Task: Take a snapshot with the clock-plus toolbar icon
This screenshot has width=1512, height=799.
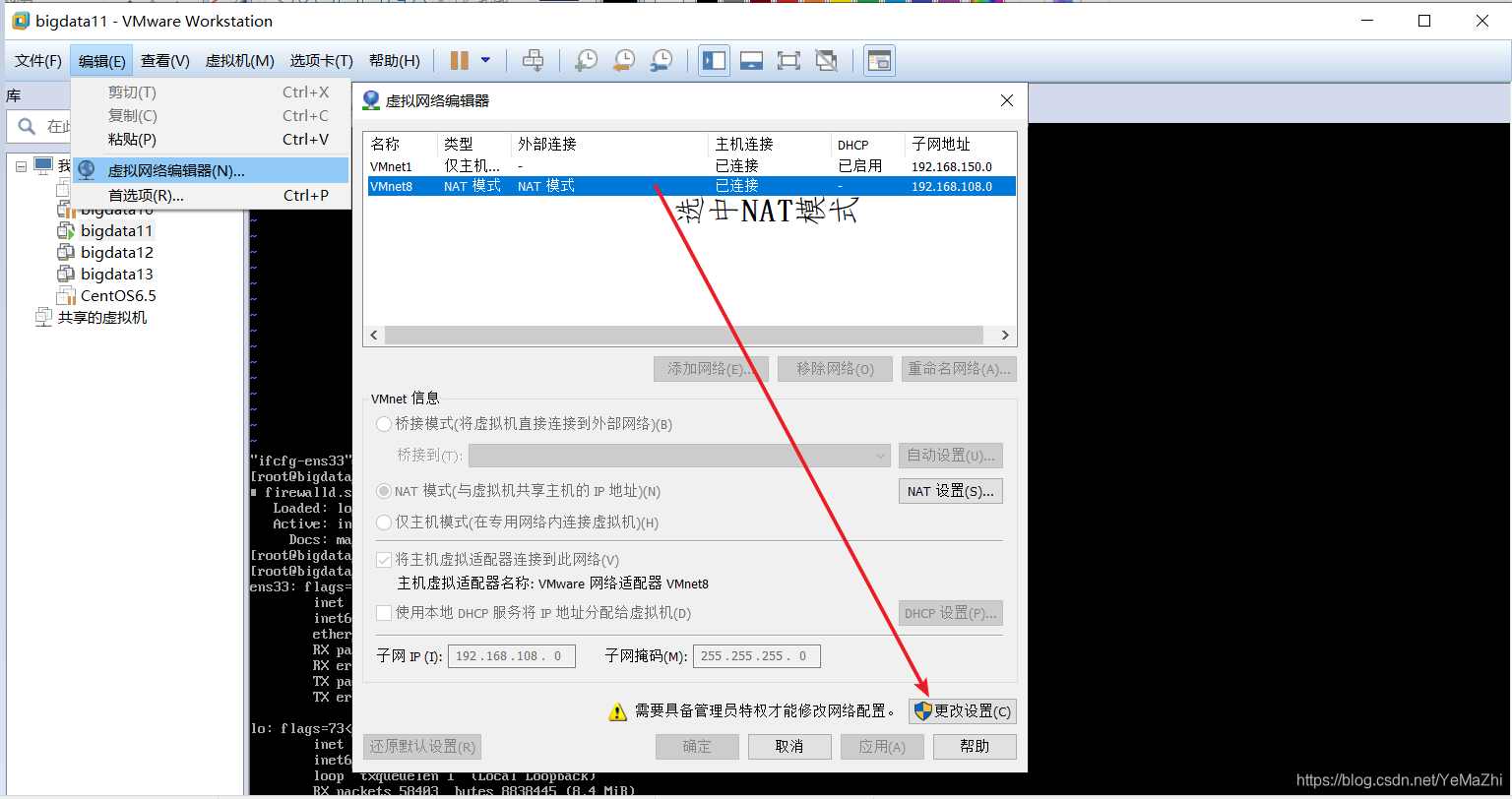Action: (586, 61)
